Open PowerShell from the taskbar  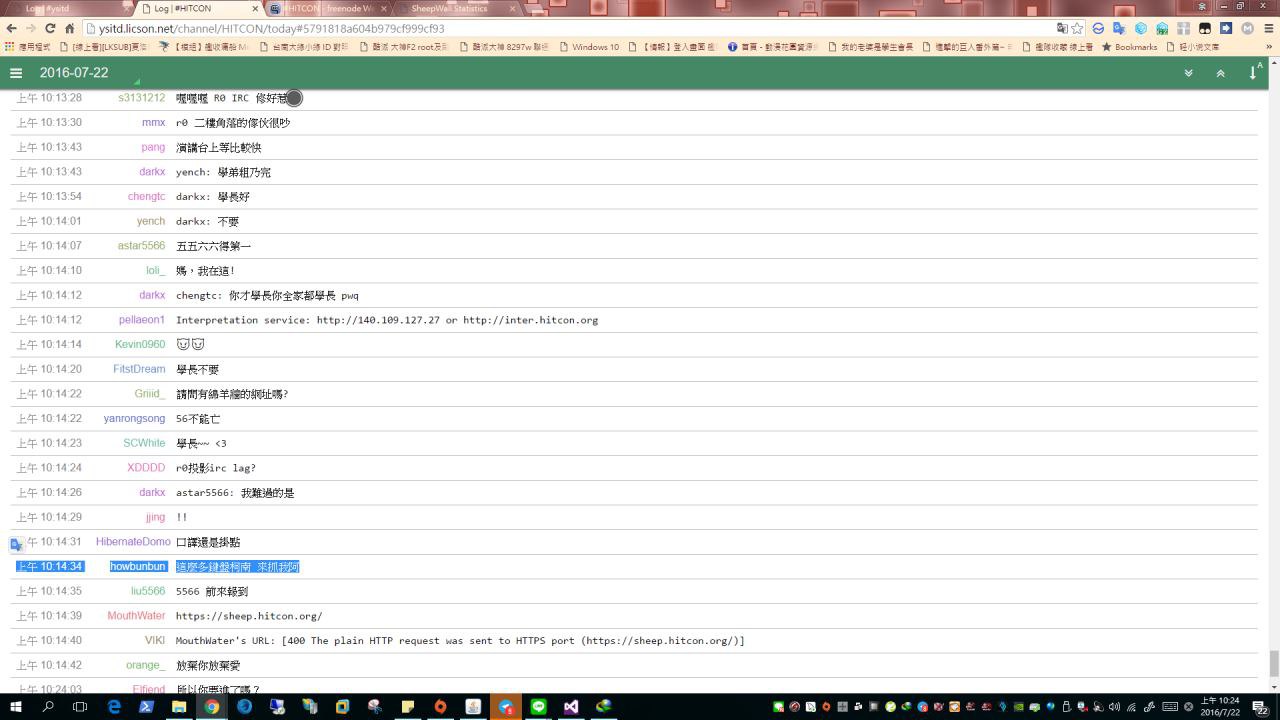(x=146, y=707)
